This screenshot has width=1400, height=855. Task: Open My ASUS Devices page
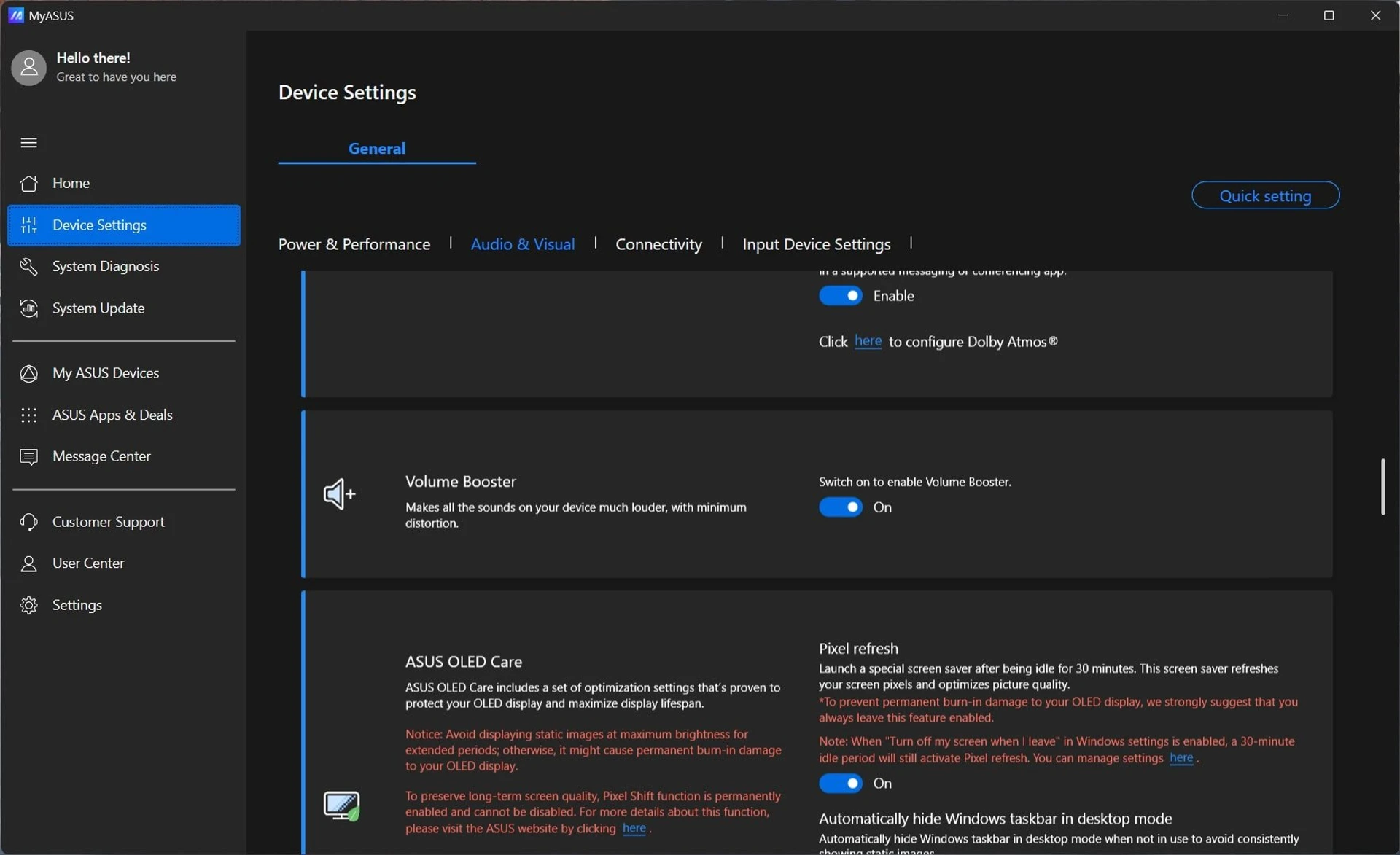(123, 373)
